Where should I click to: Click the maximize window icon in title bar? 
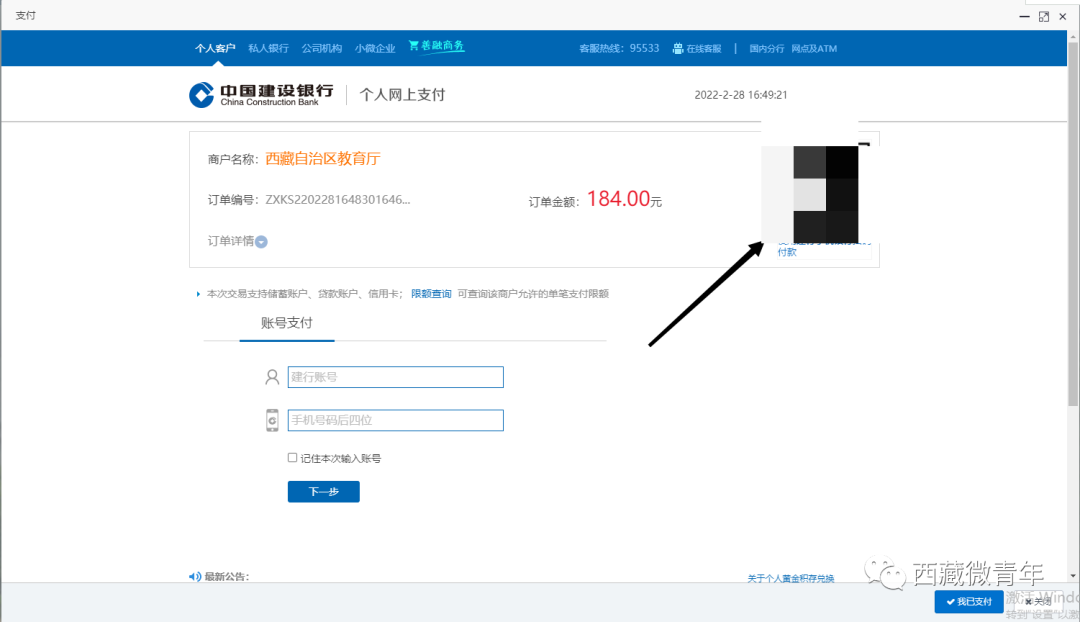1043,16
